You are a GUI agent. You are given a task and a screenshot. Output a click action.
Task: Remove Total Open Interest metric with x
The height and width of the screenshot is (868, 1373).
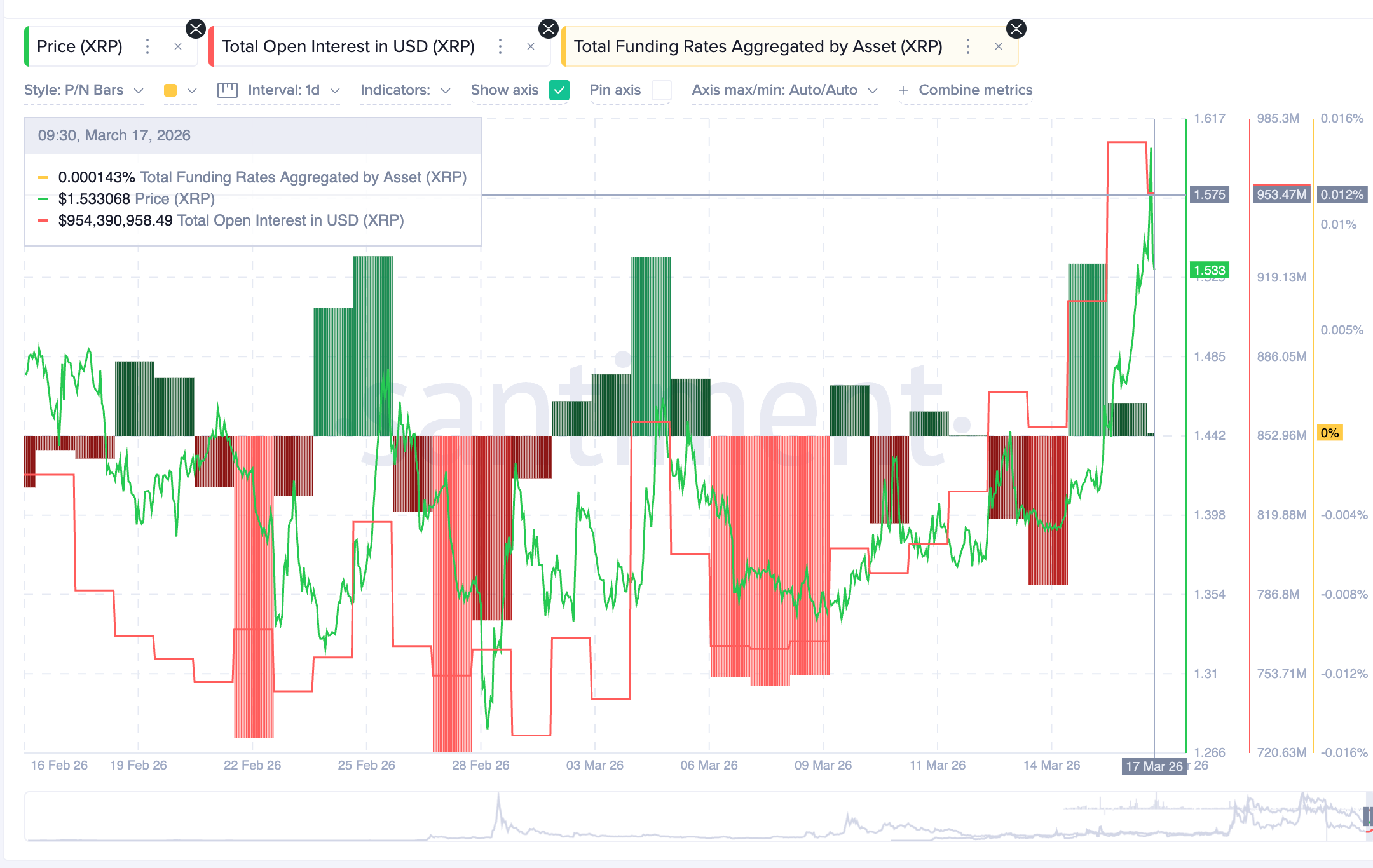pyautogui.click(x=531, y=46)
